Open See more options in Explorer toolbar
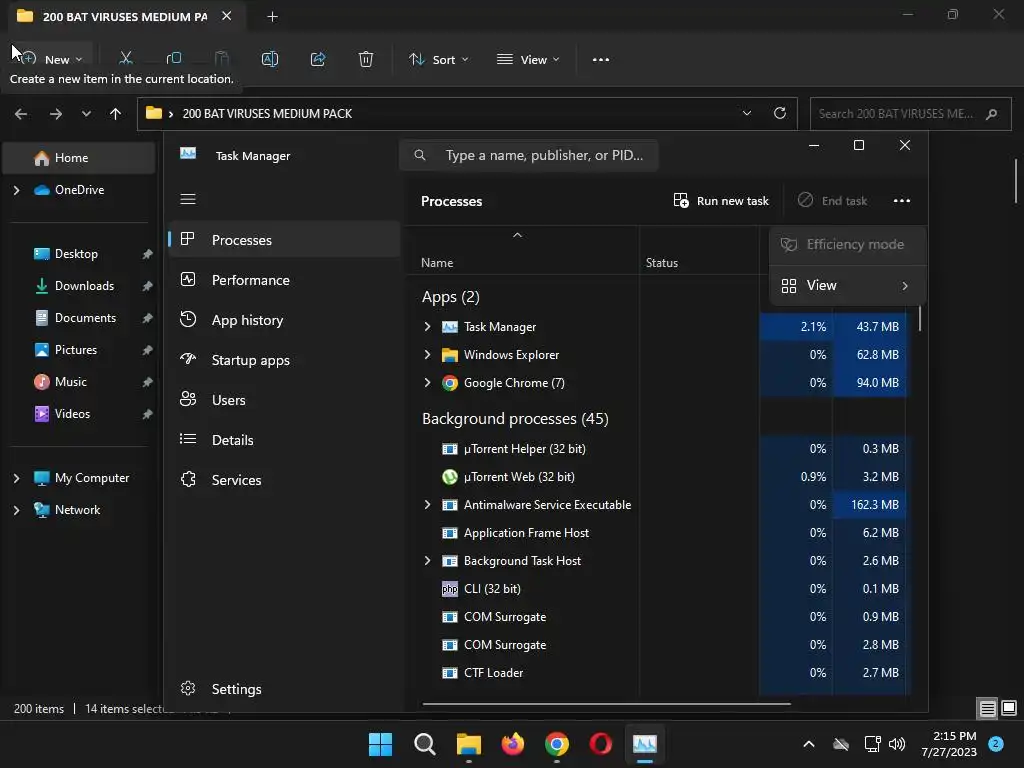This screenshot has width=1024, height=768. (601, 59)
